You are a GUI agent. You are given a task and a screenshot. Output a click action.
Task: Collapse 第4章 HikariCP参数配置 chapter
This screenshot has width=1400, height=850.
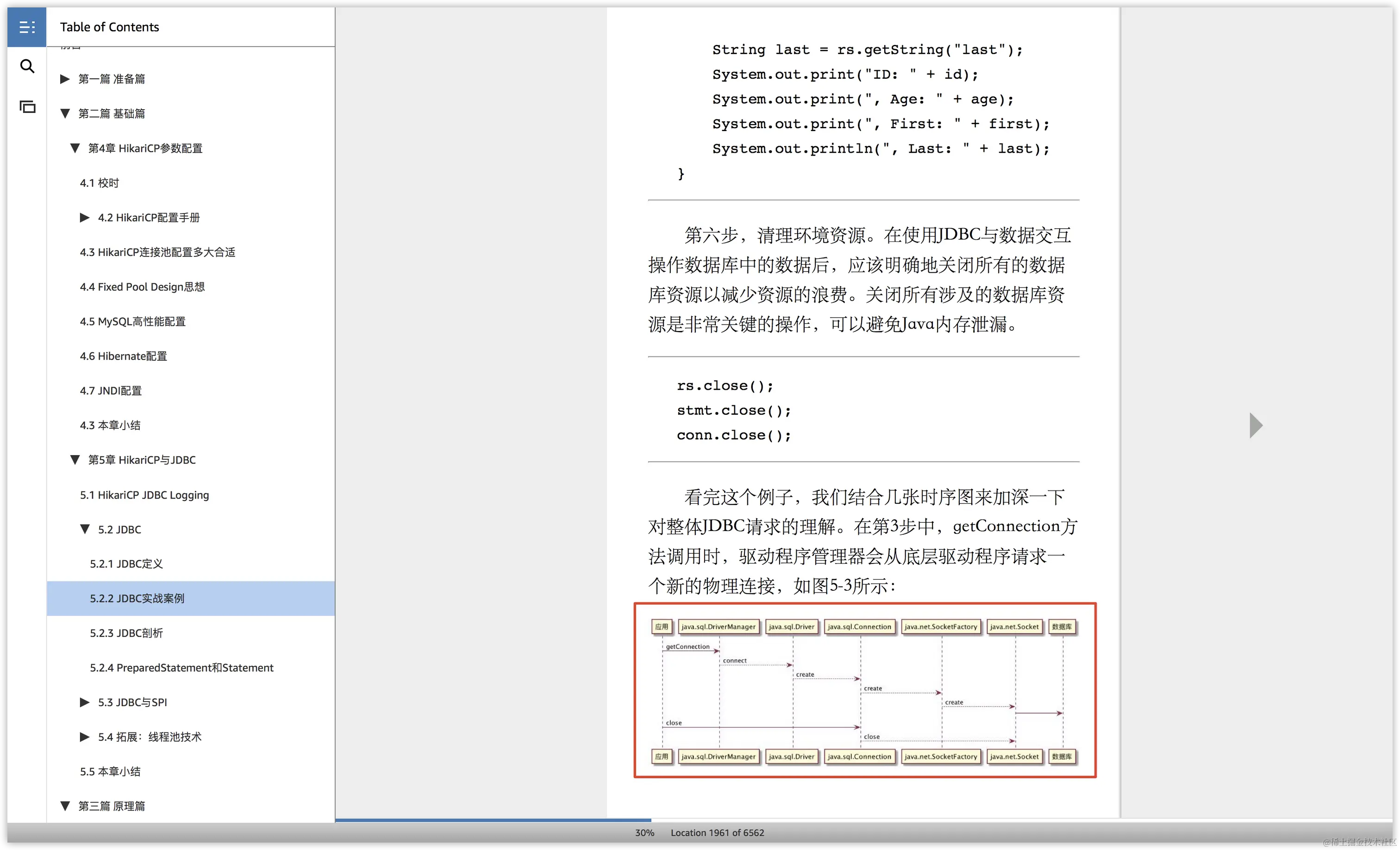[75, 148]
